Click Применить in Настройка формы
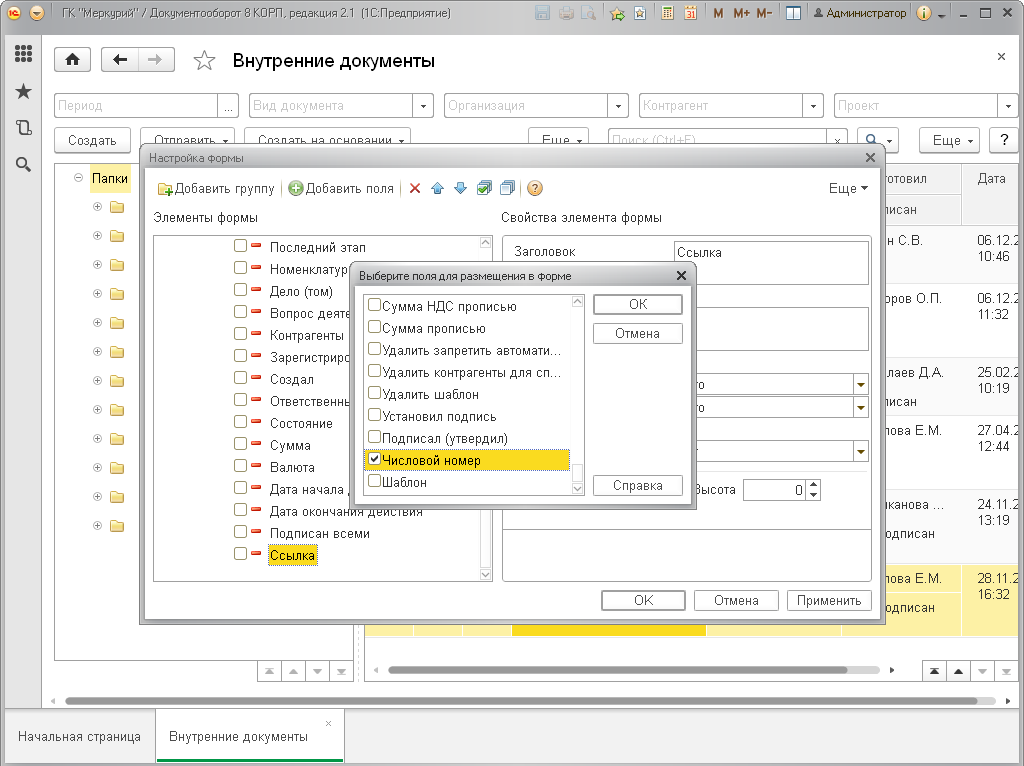This screenshot has width=1024, height=766. coord(829,601)
